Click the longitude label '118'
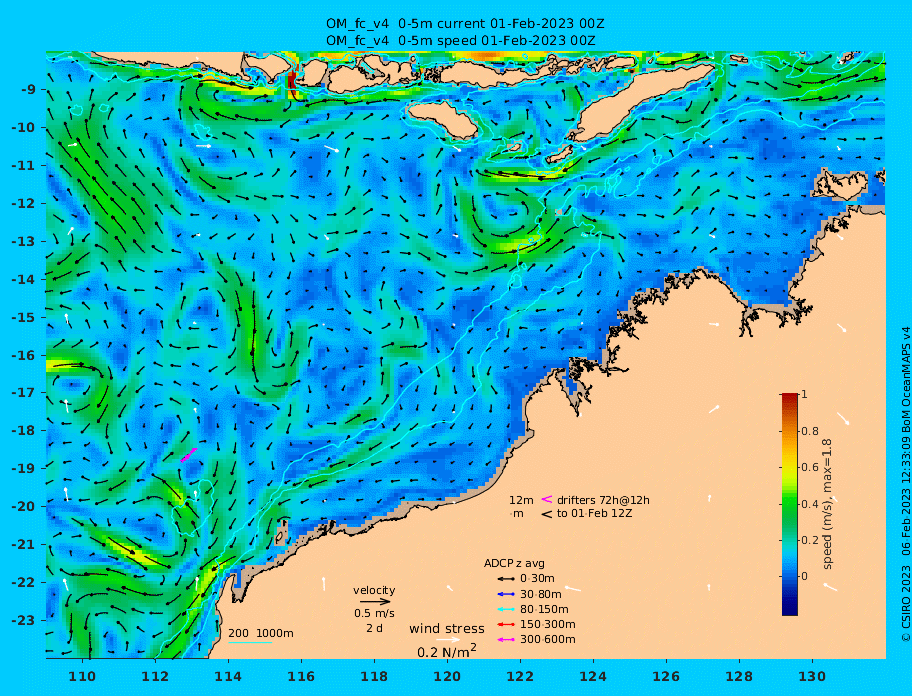The image size is (912, 696). 375,676
